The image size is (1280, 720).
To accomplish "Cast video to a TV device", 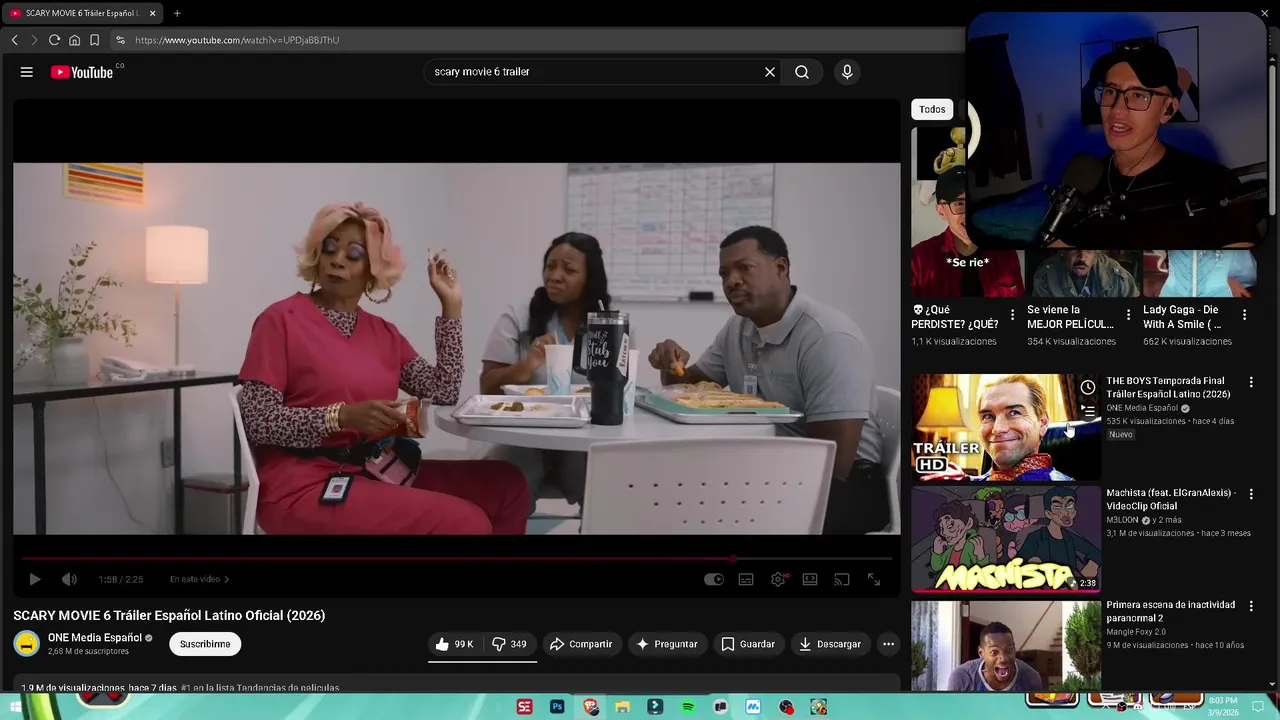I will [842, 579].
